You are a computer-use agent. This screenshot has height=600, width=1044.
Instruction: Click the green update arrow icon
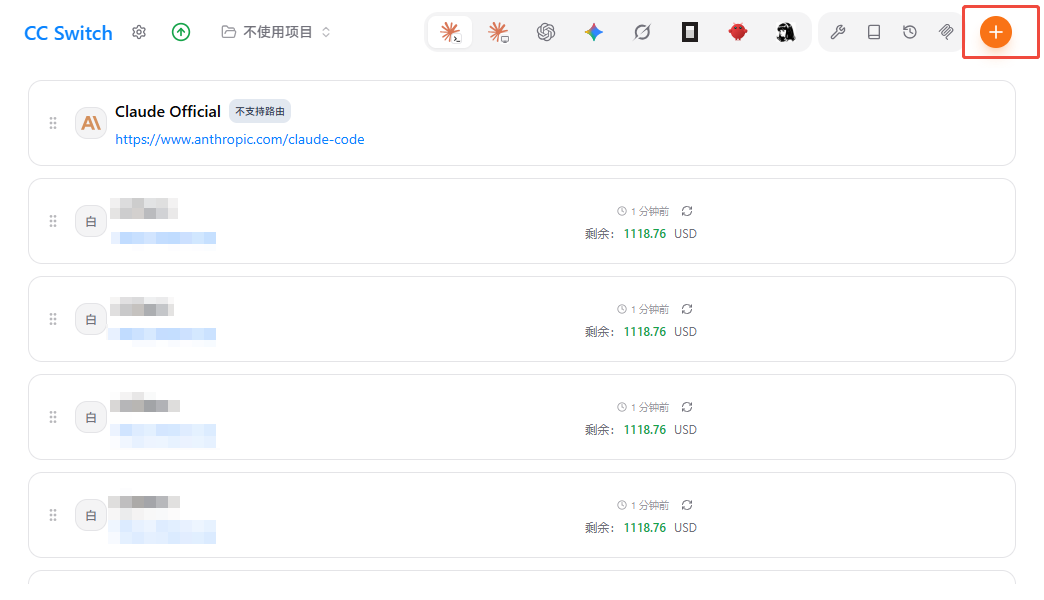tap(181, 32)
